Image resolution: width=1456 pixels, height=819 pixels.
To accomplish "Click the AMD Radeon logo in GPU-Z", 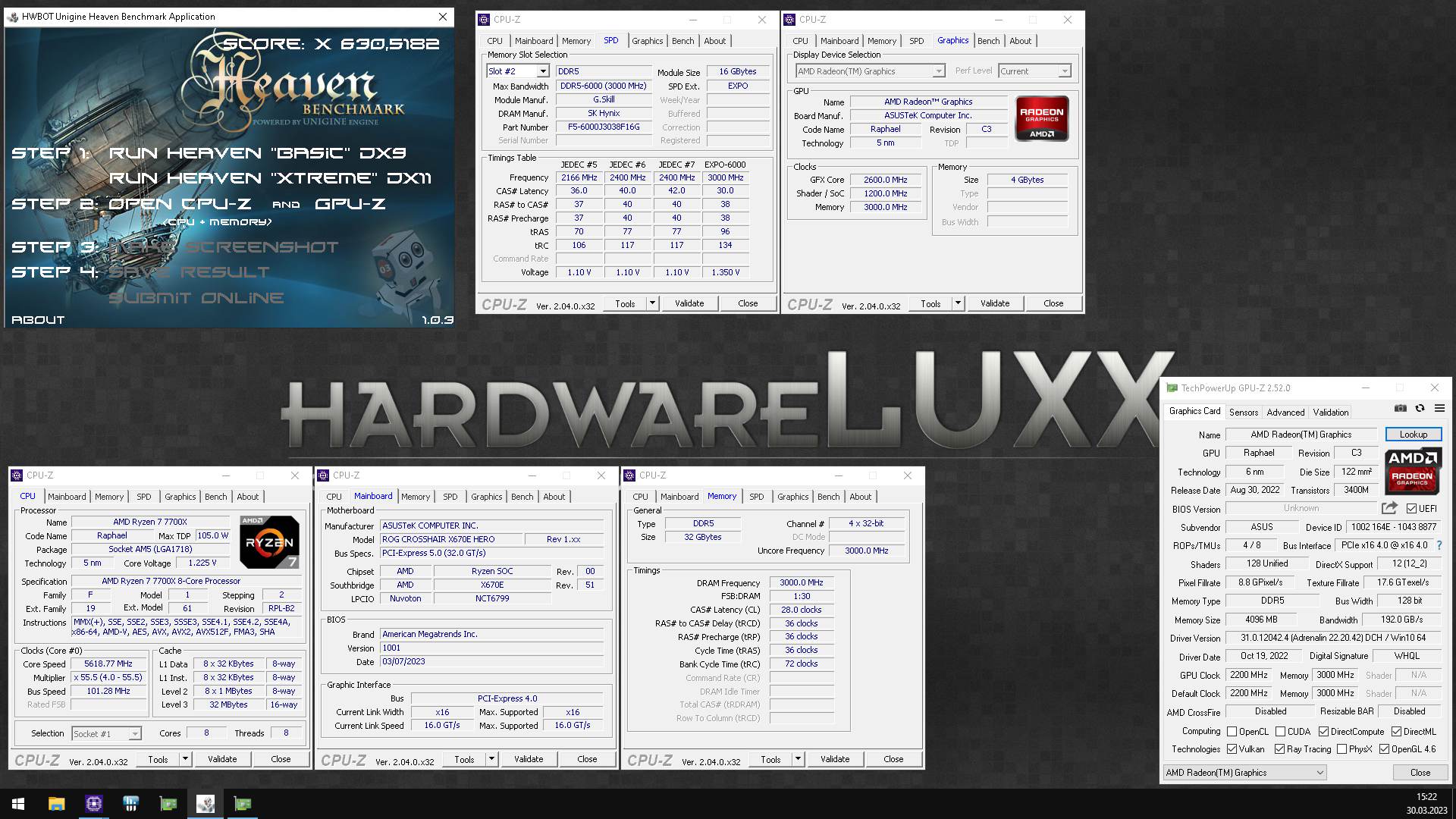I will [1412, 472].
